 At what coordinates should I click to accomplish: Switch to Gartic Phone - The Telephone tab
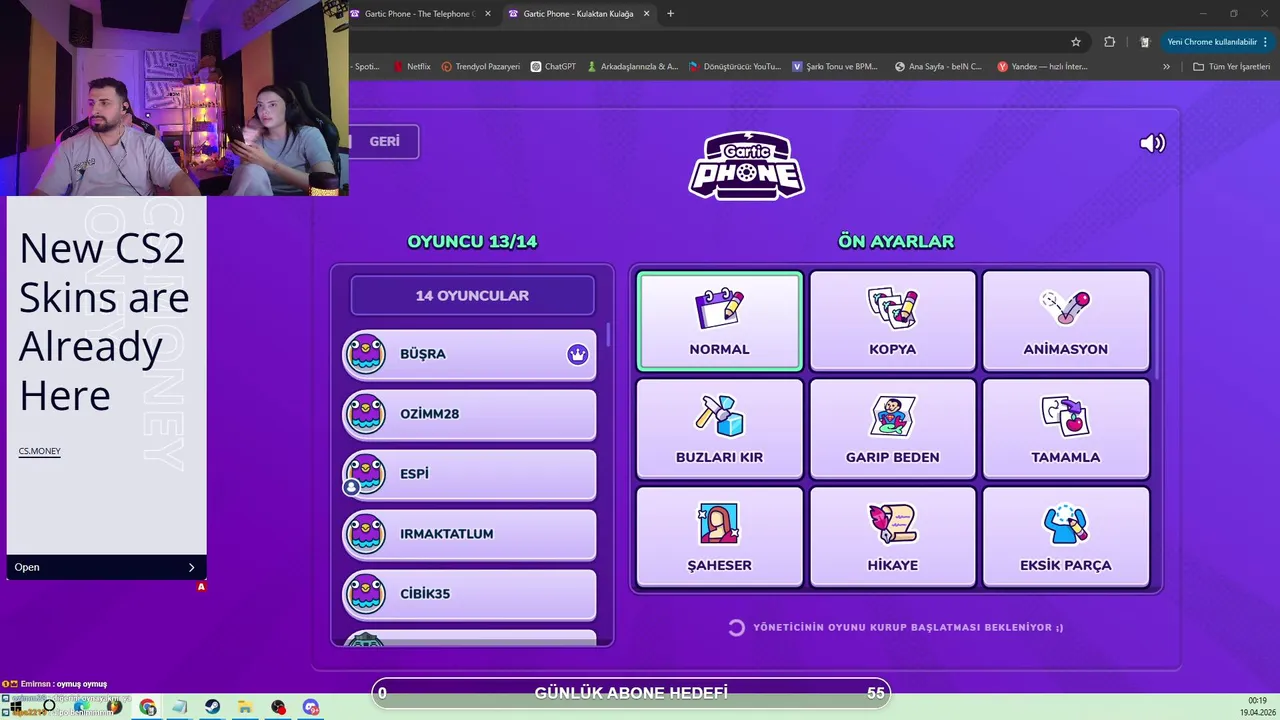coord(418,14)
